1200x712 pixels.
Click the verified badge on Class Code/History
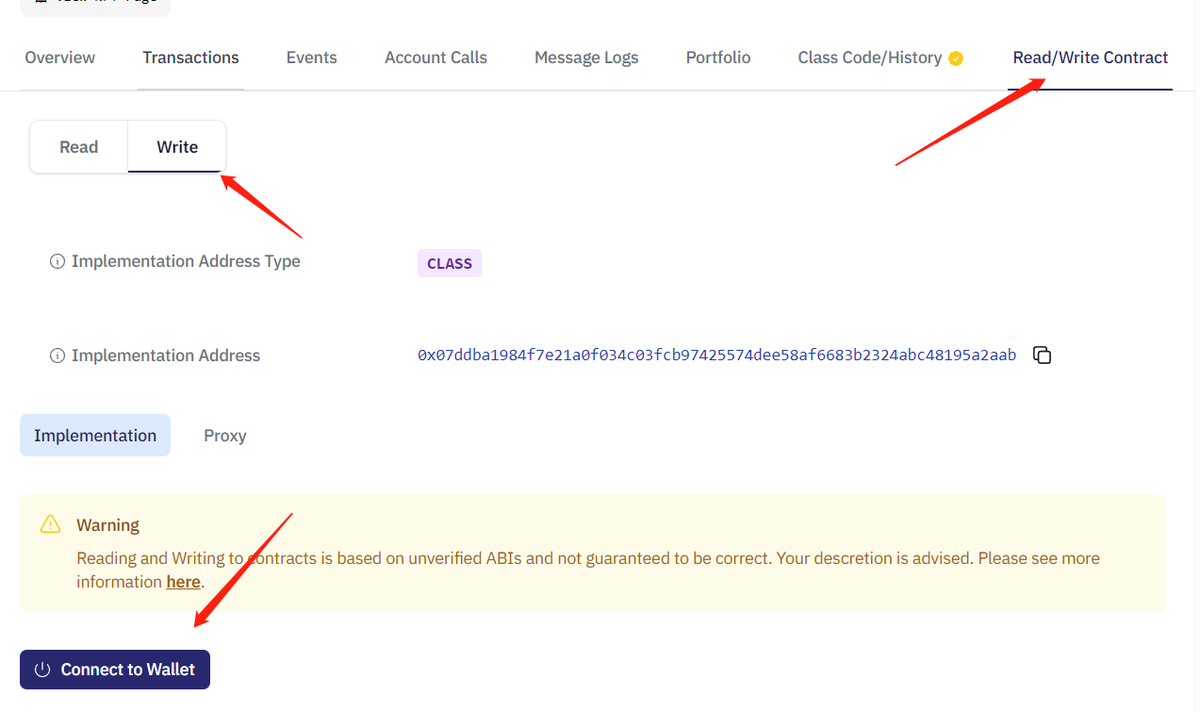(x=956, y=58)
